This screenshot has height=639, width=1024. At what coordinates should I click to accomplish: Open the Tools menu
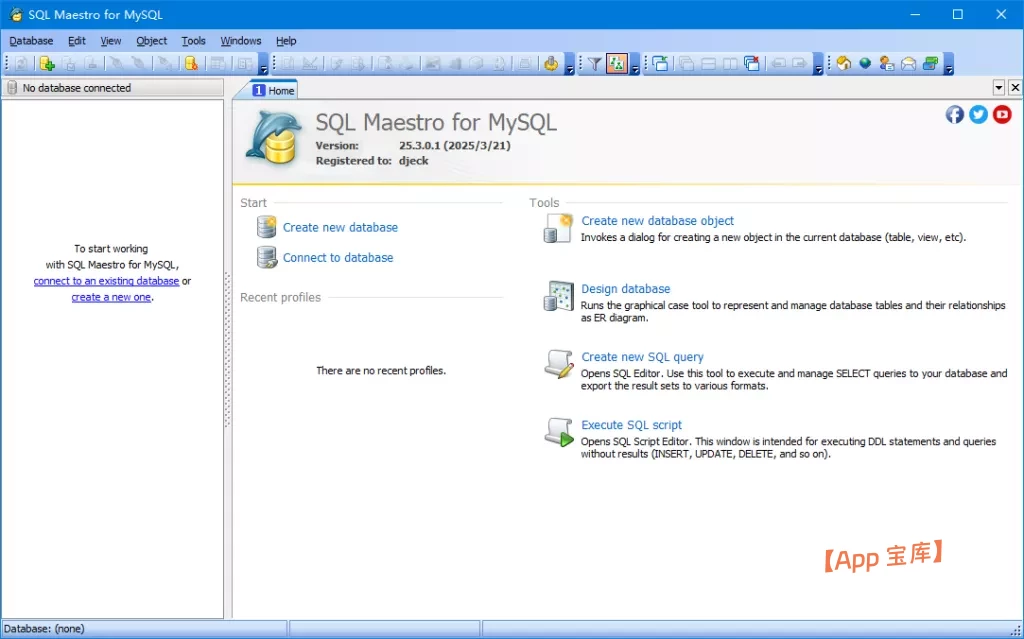193,41
